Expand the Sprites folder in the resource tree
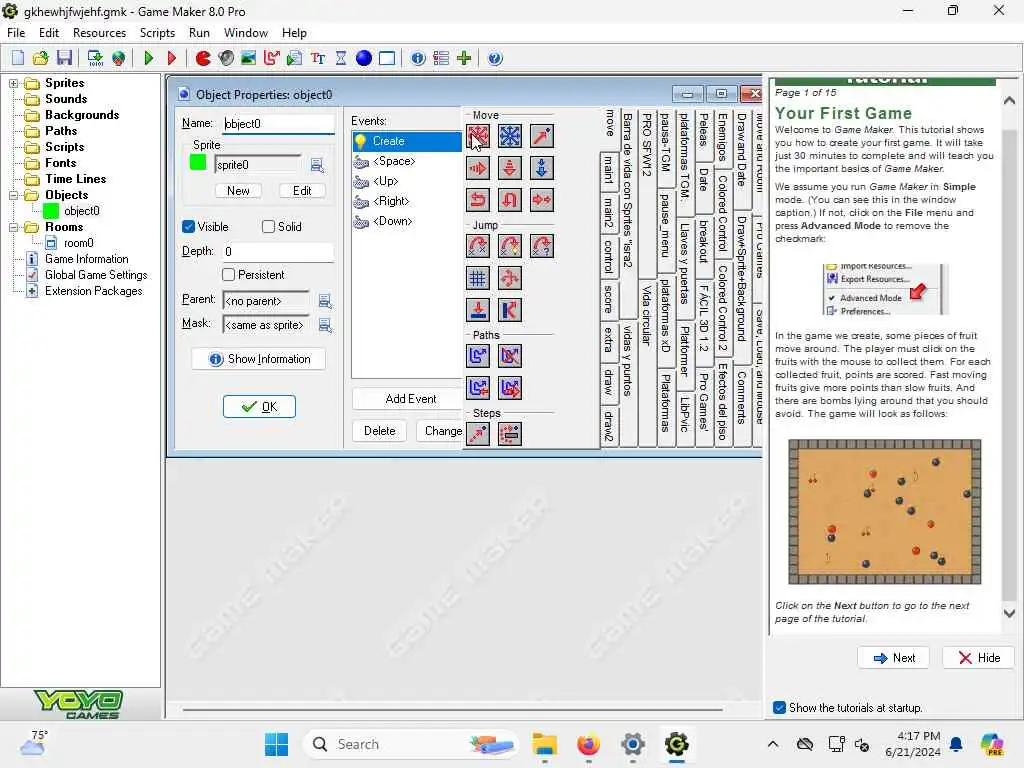The height and width of the screenshot is (768, 1024). coord(13,83)
